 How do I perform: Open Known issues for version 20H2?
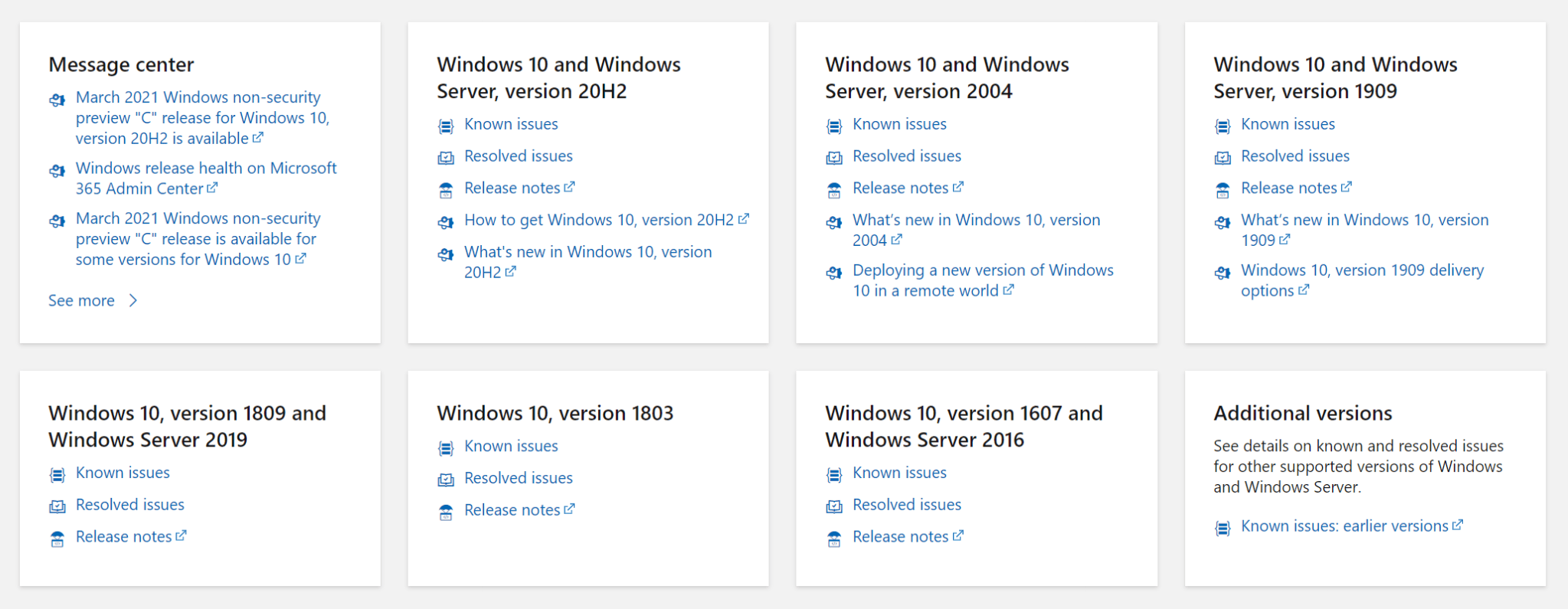tap(511, 124)
